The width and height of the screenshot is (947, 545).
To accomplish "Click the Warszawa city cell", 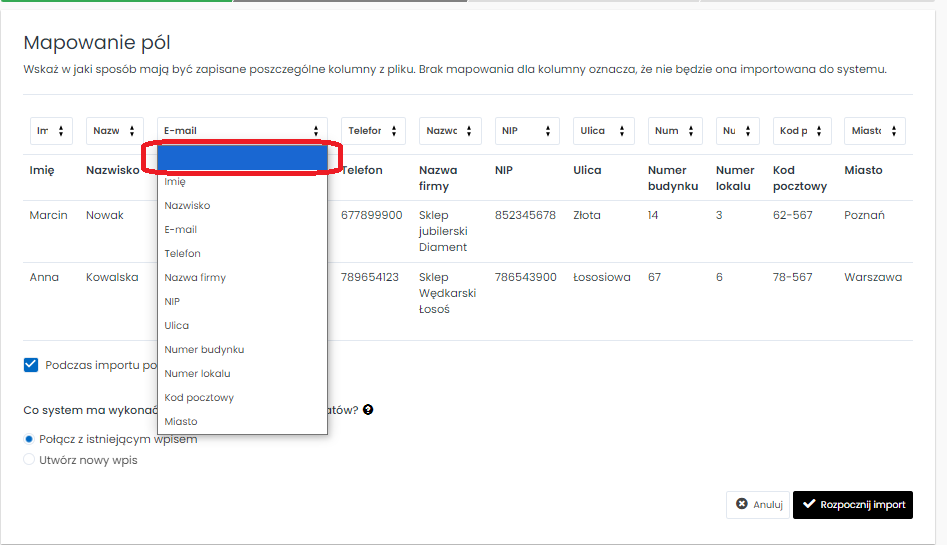I will point(873,277).
